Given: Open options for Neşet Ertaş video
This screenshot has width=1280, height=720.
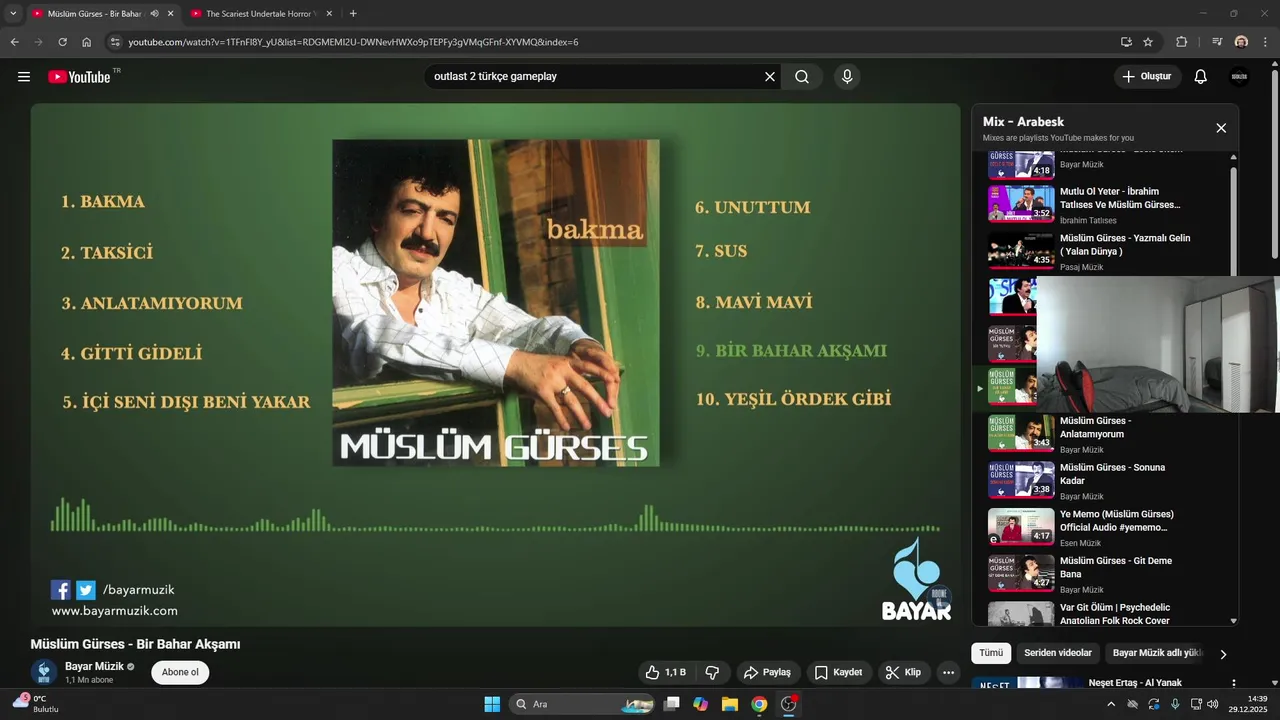Looking at the screenshot, I should [x=1233, y=684].
